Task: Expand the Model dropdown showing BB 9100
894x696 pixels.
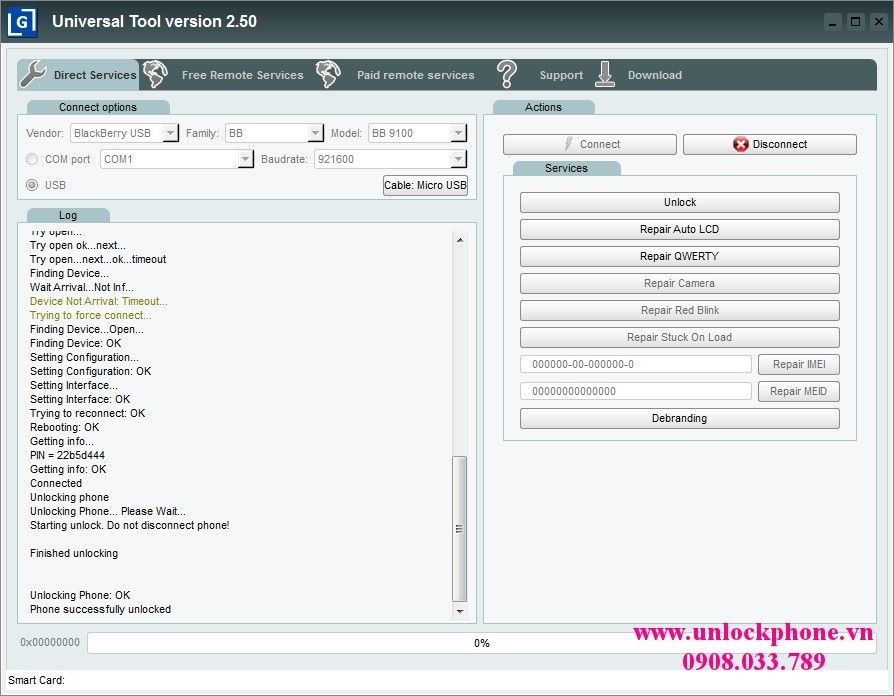Action: [x=458, y=133]
